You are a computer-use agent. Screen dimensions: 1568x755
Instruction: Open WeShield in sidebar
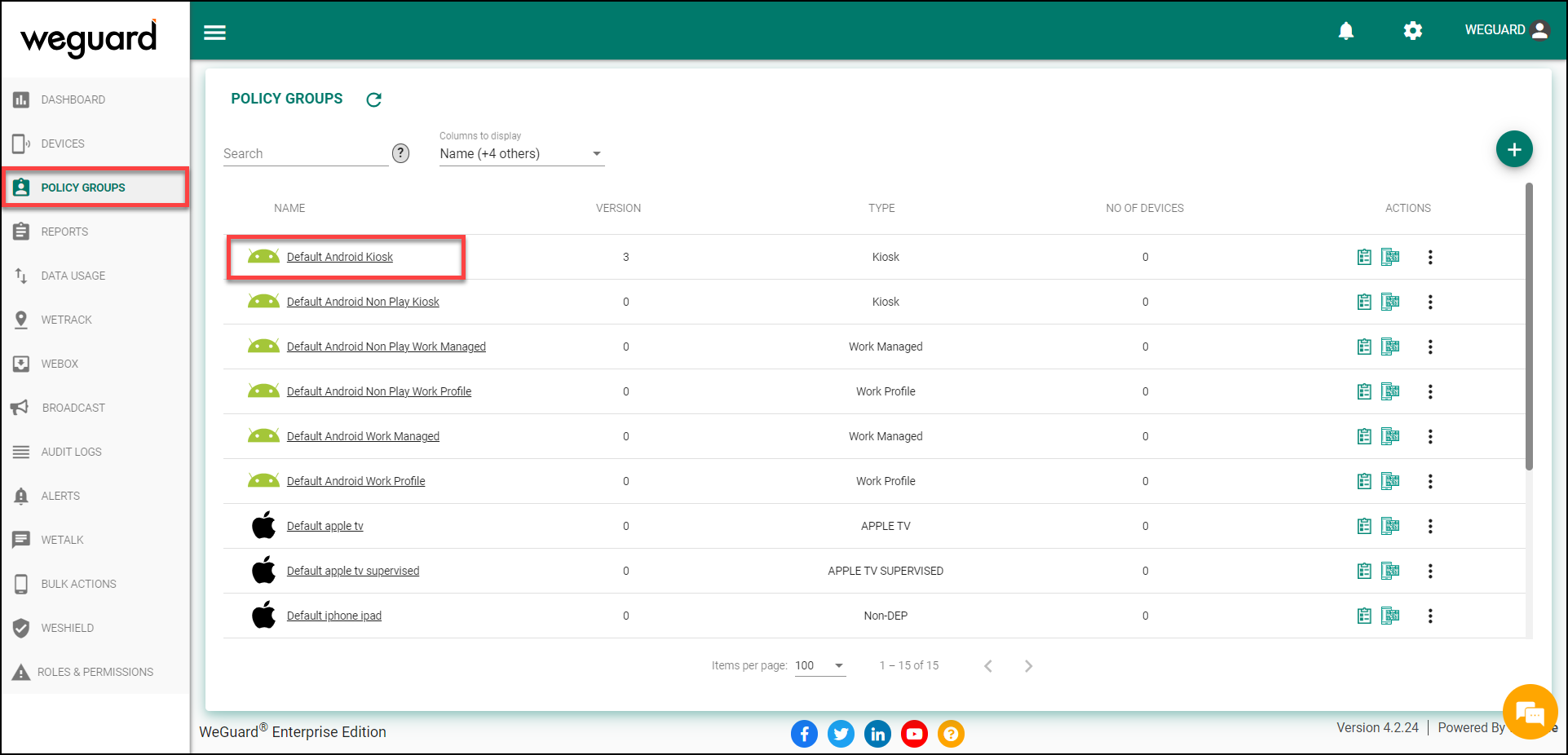(95, 628)
